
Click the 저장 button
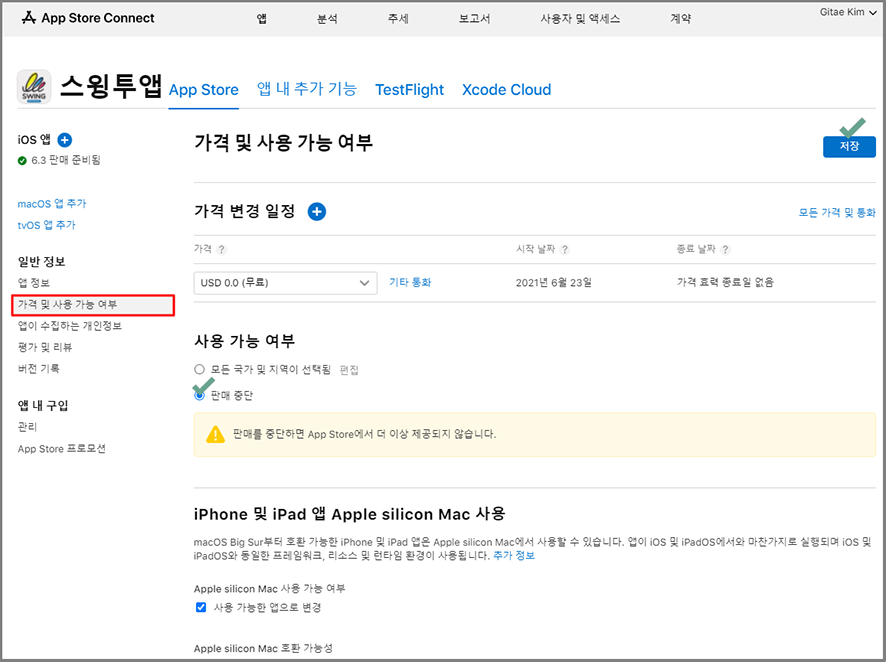(849, 147)
